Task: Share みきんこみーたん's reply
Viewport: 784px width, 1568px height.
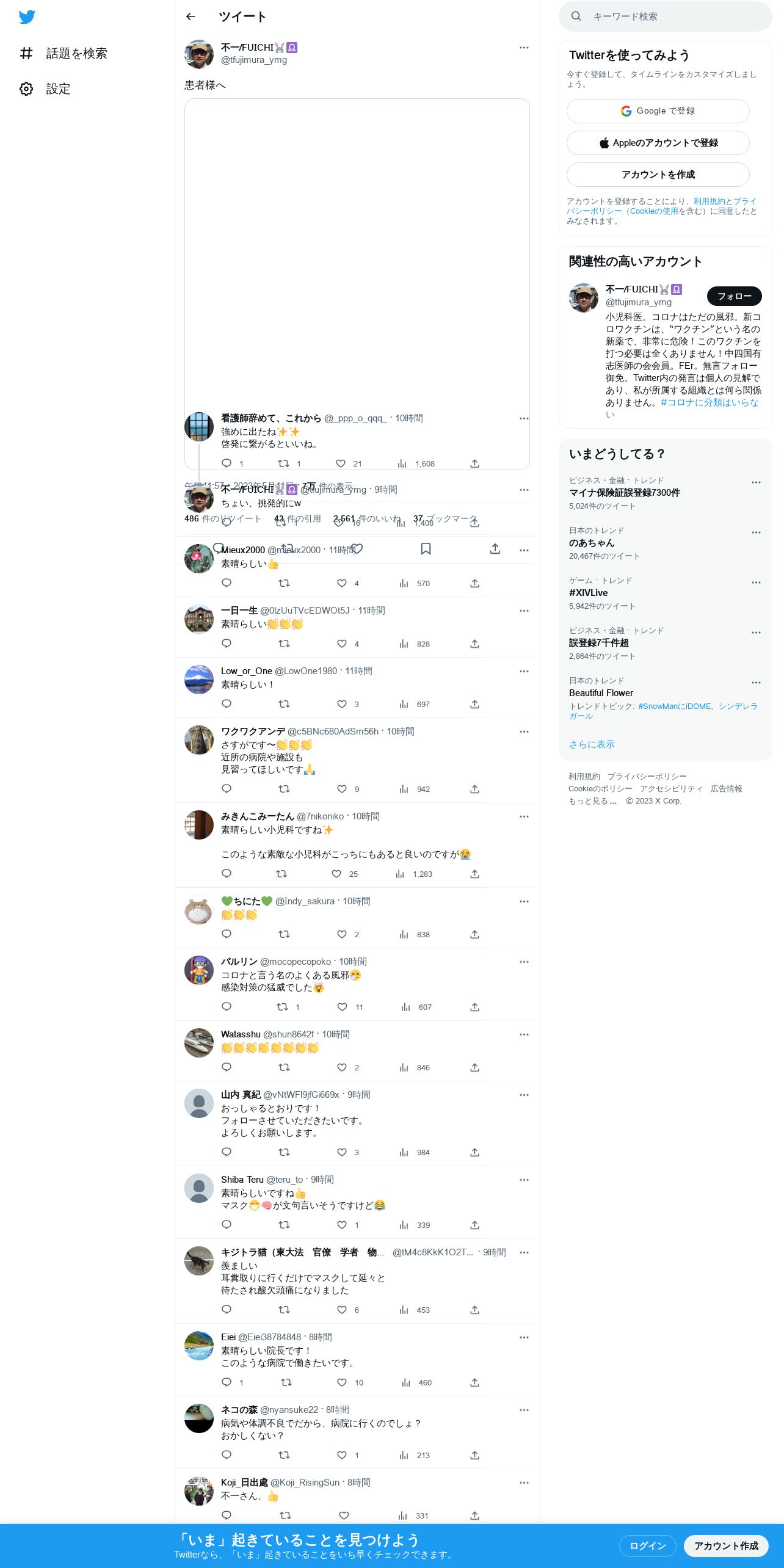Action: coord(474,874)
